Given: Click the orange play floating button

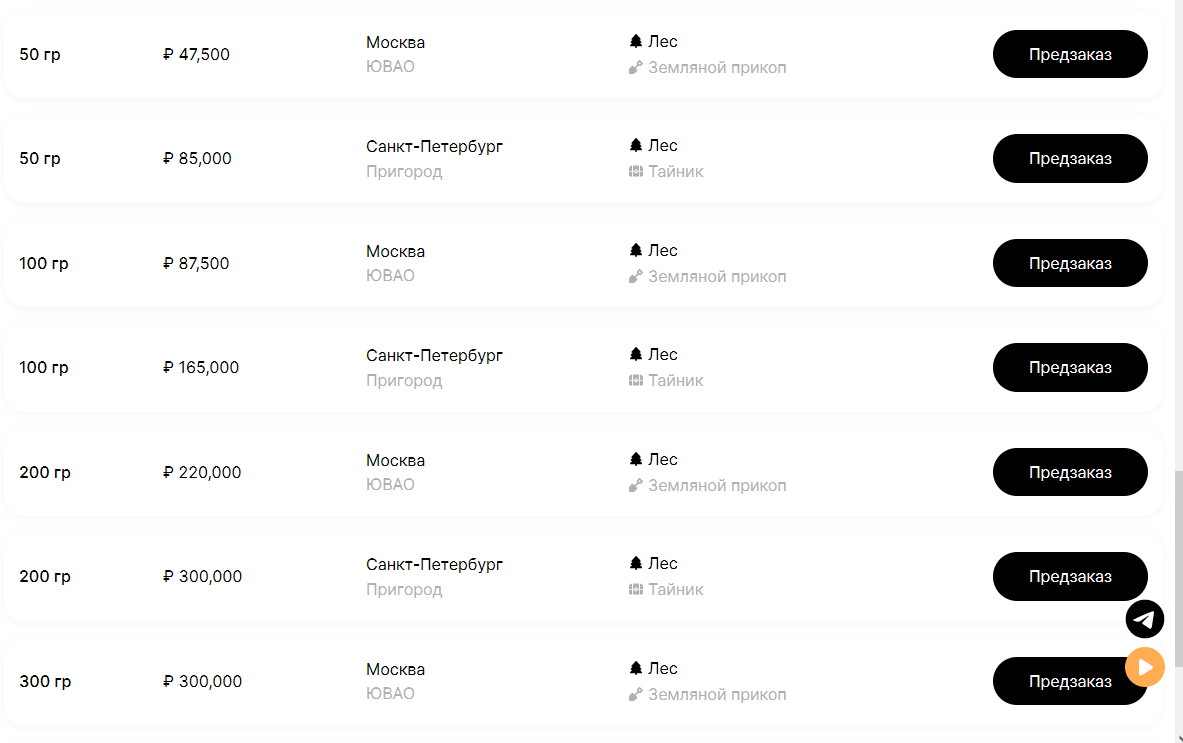Looking at the screenshot, I should pyautogui.click(x=1144, y=667).
